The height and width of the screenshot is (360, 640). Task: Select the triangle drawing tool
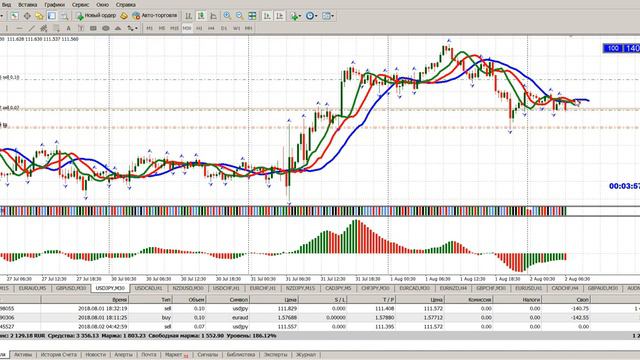click(118, 28)
